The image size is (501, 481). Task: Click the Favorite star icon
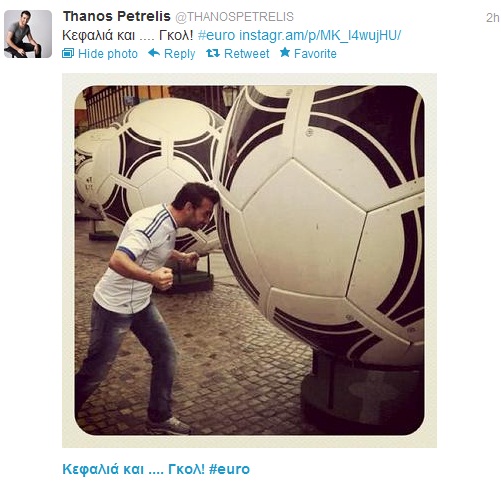[285, 52]
